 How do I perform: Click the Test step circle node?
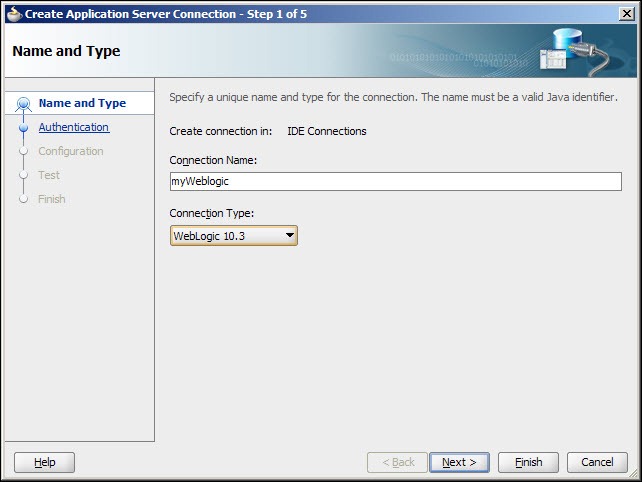pos(23,175)
